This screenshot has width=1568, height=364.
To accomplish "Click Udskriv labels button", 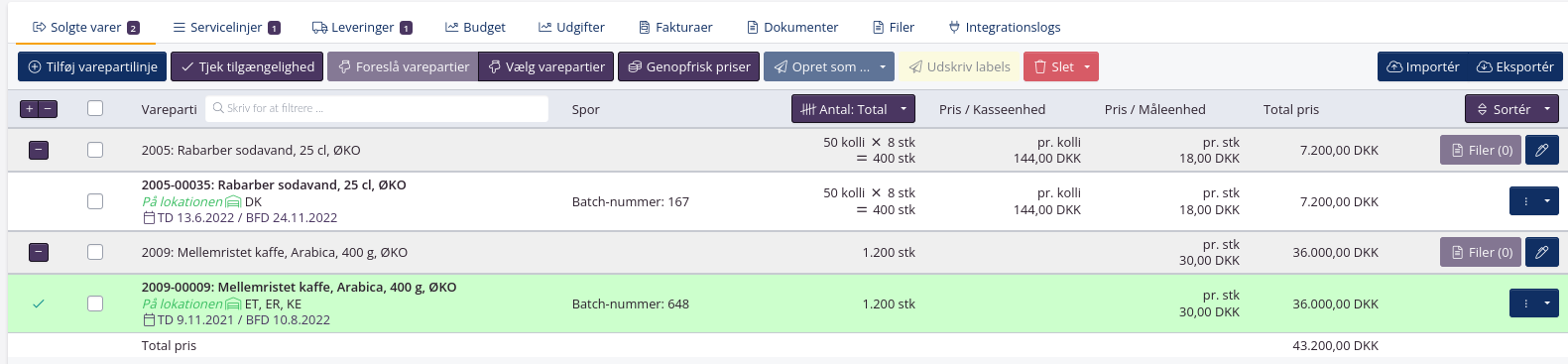I will tap(959, 66).
